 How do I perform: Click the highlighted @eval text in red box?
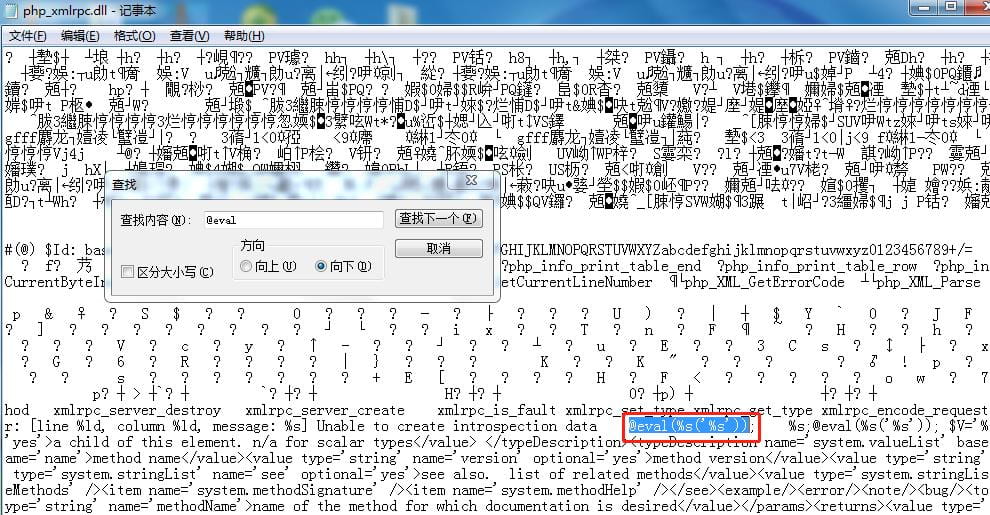pyautogui.click(x=688, y=426)
